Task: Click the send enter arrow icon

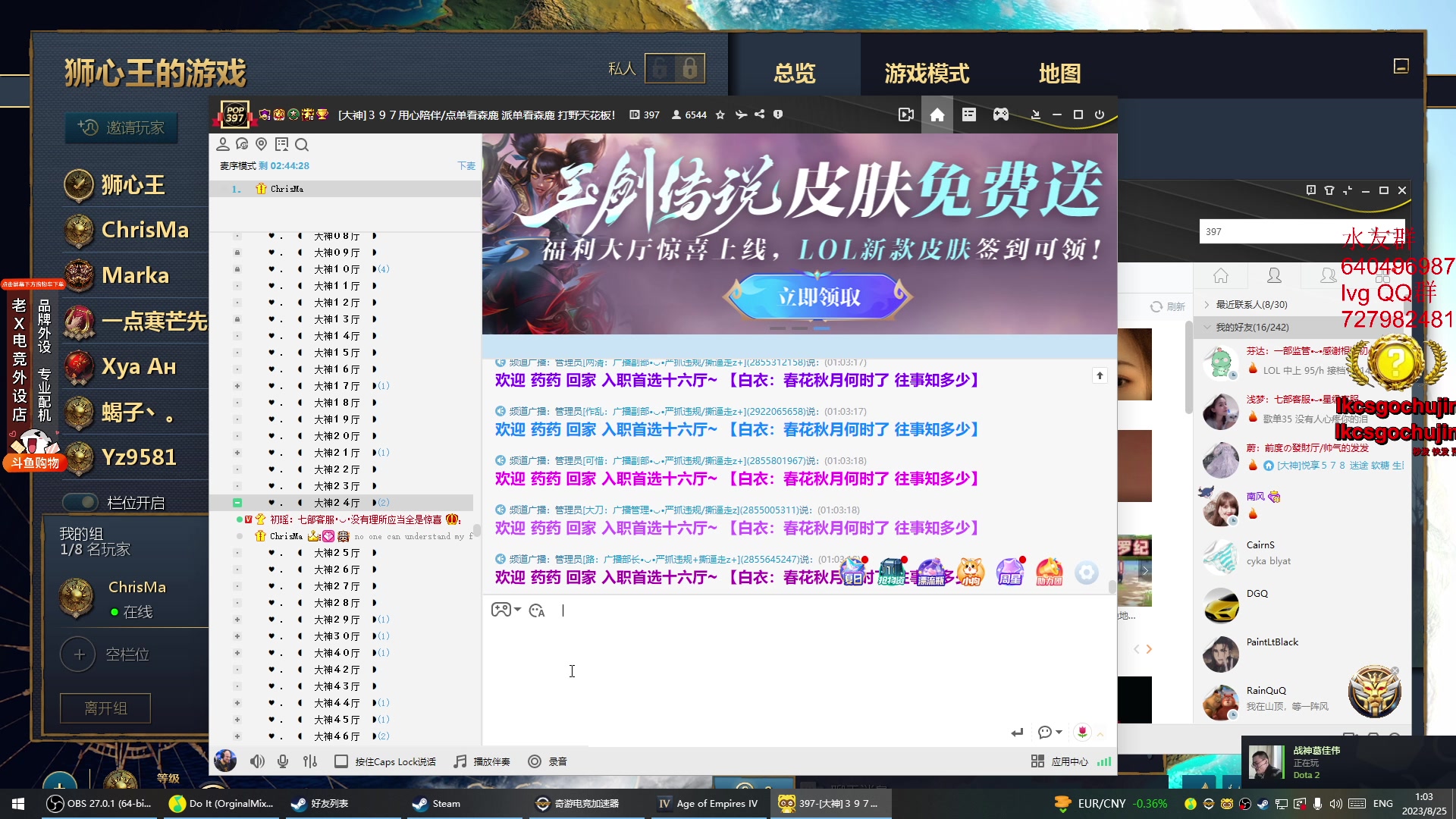Action: click(x=1017, y=733)
